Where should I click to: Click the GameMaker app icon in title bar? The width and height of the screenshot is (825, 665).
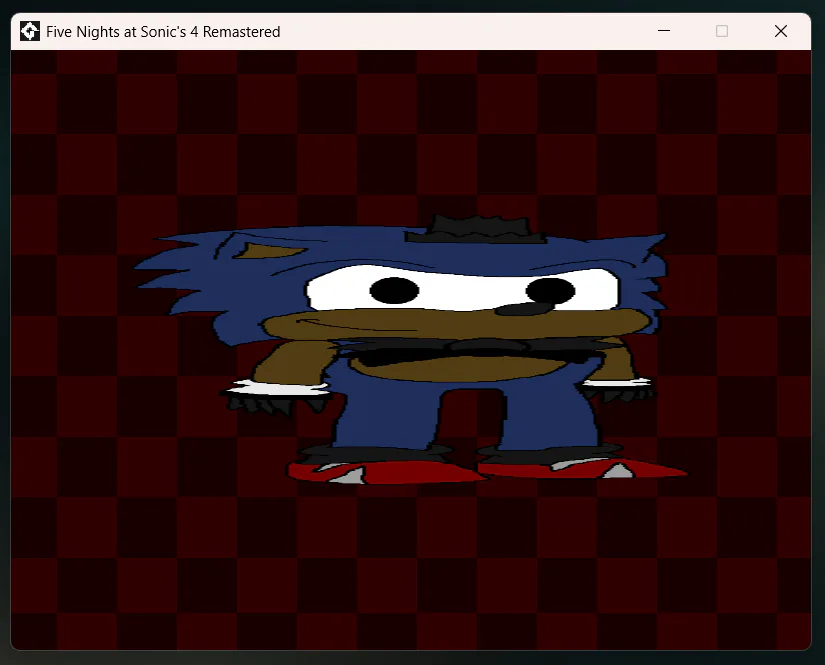coord(29,32)
